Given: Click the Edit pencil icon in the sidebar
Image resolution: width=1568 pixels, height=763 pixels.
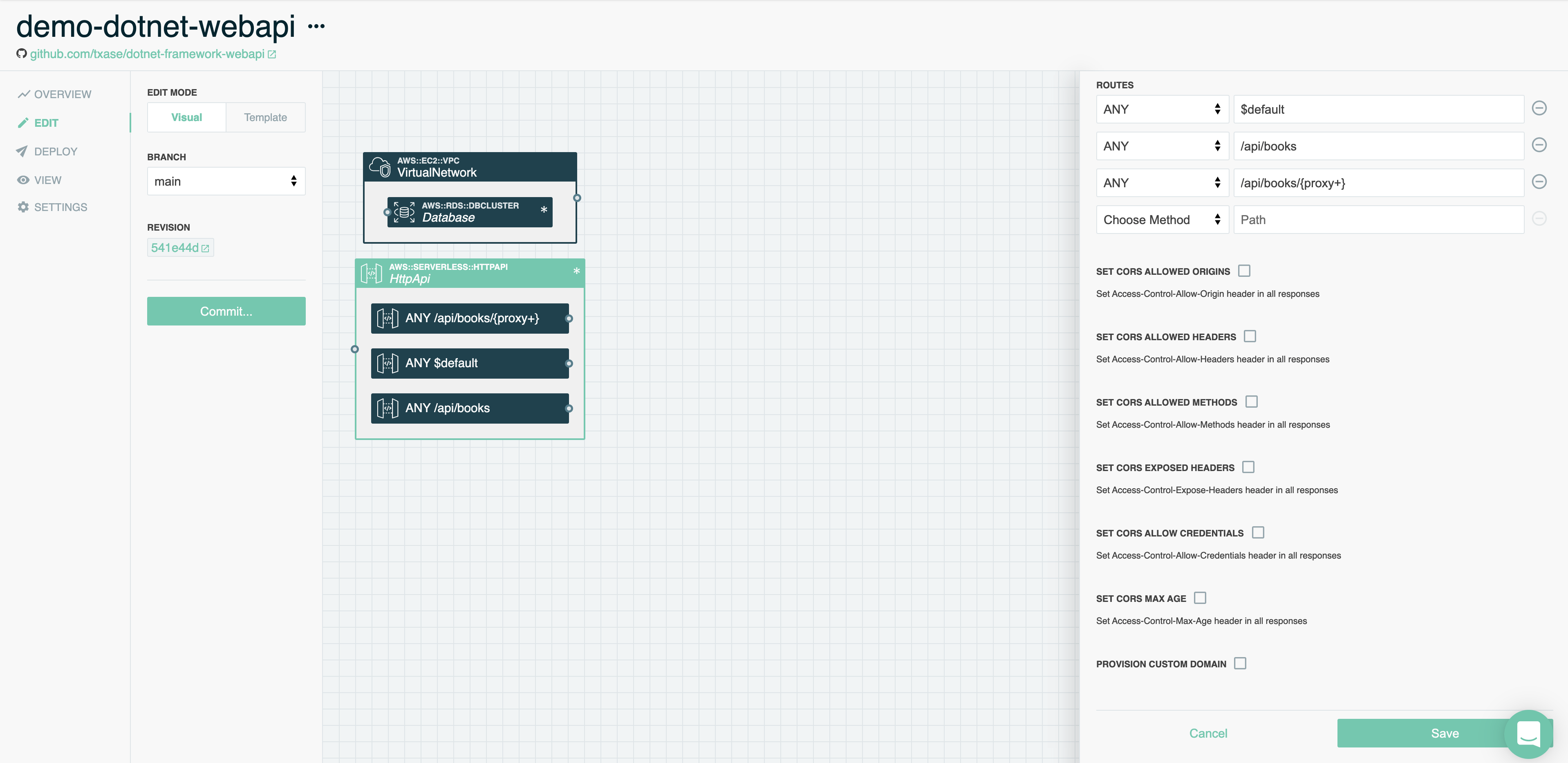Looking at the screenshot, I should tap(23, 122).
